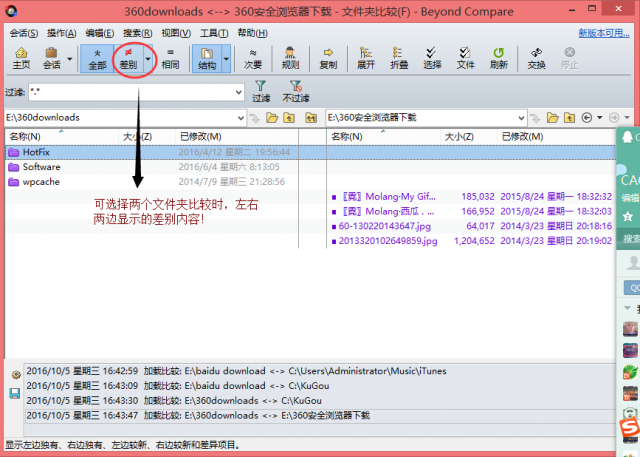Toggle the 结构 folder structure view
The height and width of the screenshot is (457, 640).
[x=207, y=58]
